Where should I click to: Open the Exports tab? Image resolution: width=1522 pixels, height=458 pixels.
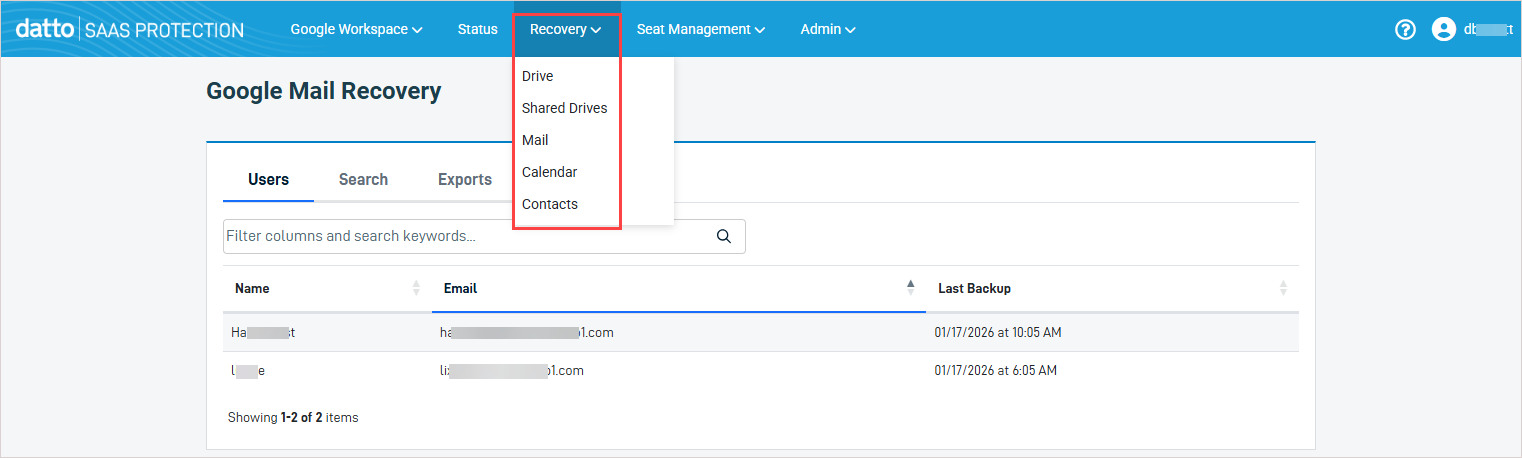pyautogui.click(x=465, y=180)
